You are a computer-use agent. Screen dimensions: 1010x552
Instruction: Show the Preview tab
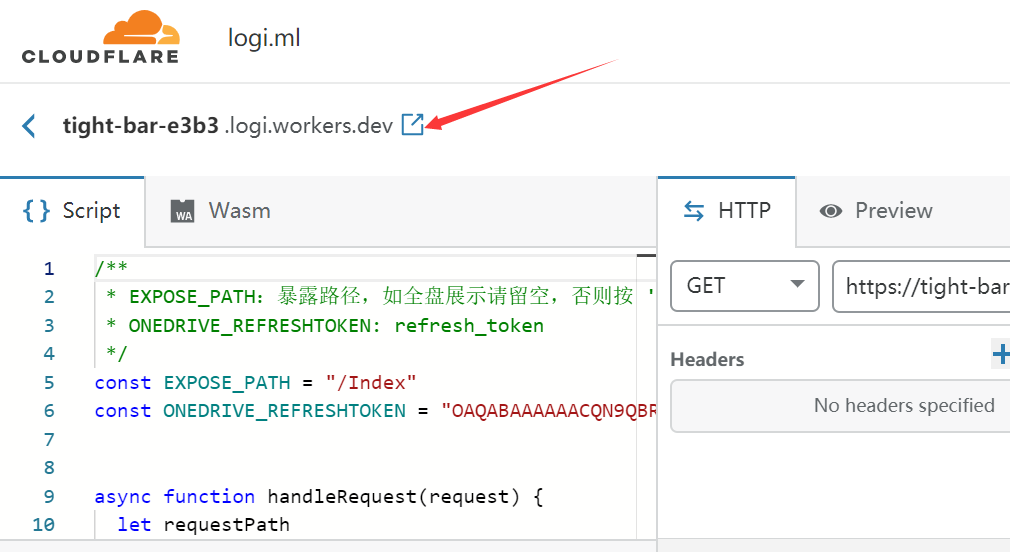[x=876, y=211]
